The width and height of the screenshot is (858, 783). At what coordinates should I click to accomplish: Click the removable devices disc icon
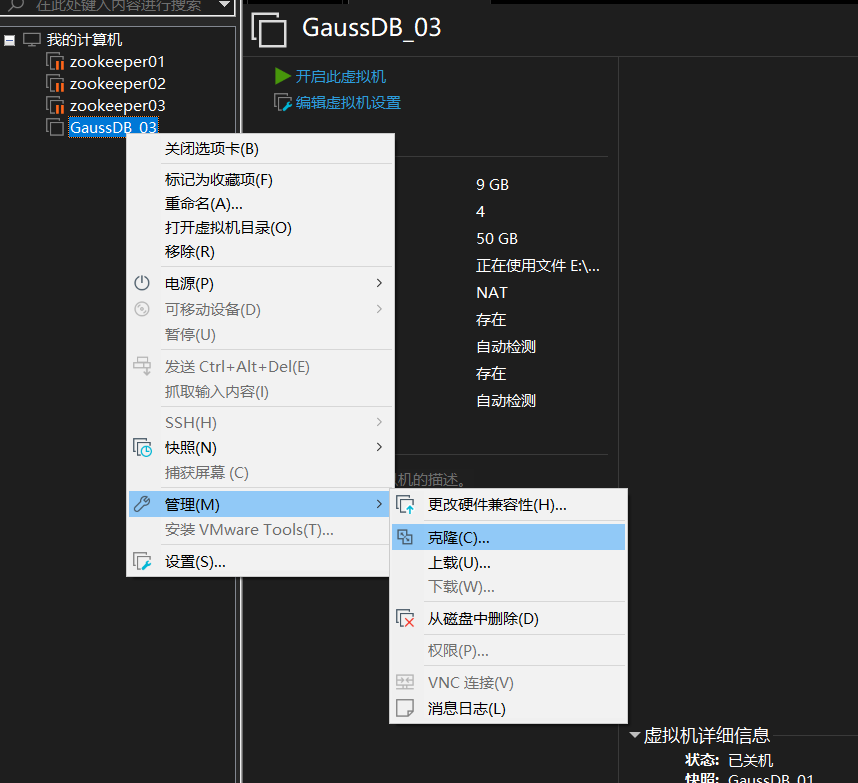tap(142, 309)
